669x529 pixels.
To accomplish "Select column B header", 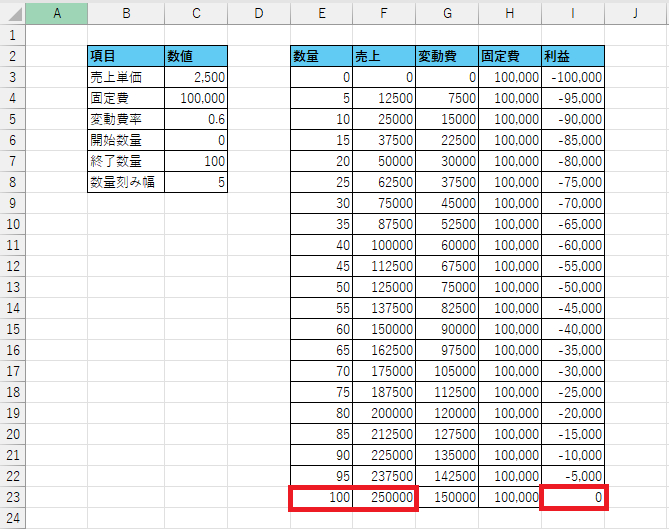I will point(126,14).
